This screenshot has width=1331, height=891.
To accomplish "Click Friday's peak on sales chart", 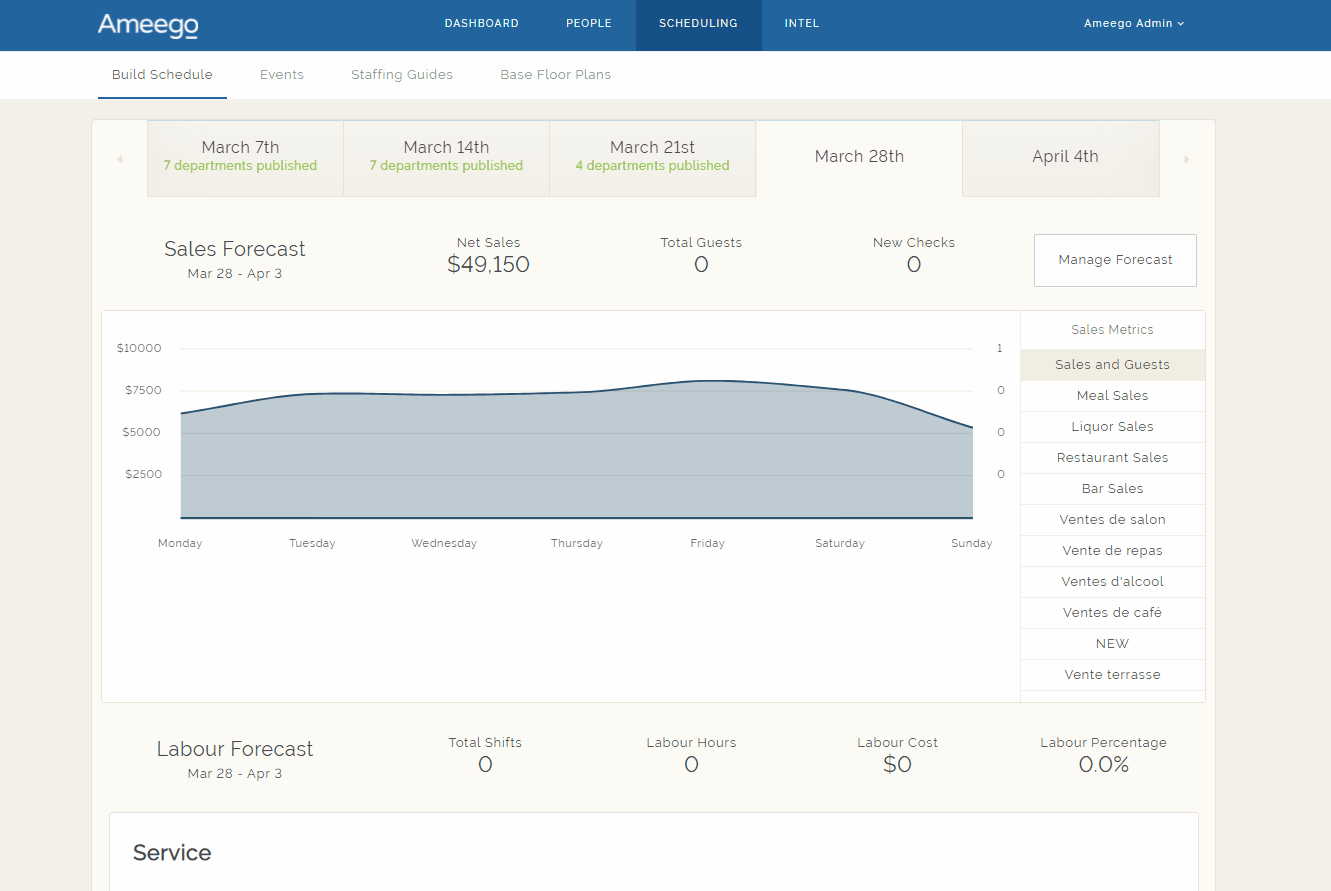I will tap(708, 381).
